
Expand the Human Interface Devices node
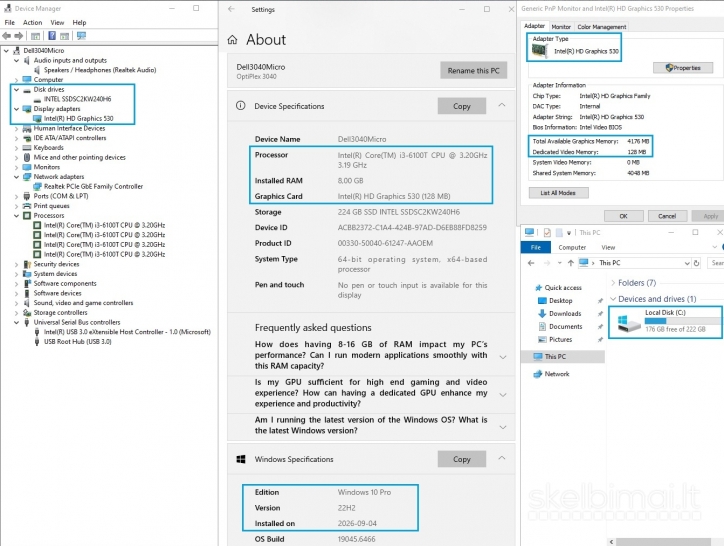click(x=17, y=128)
